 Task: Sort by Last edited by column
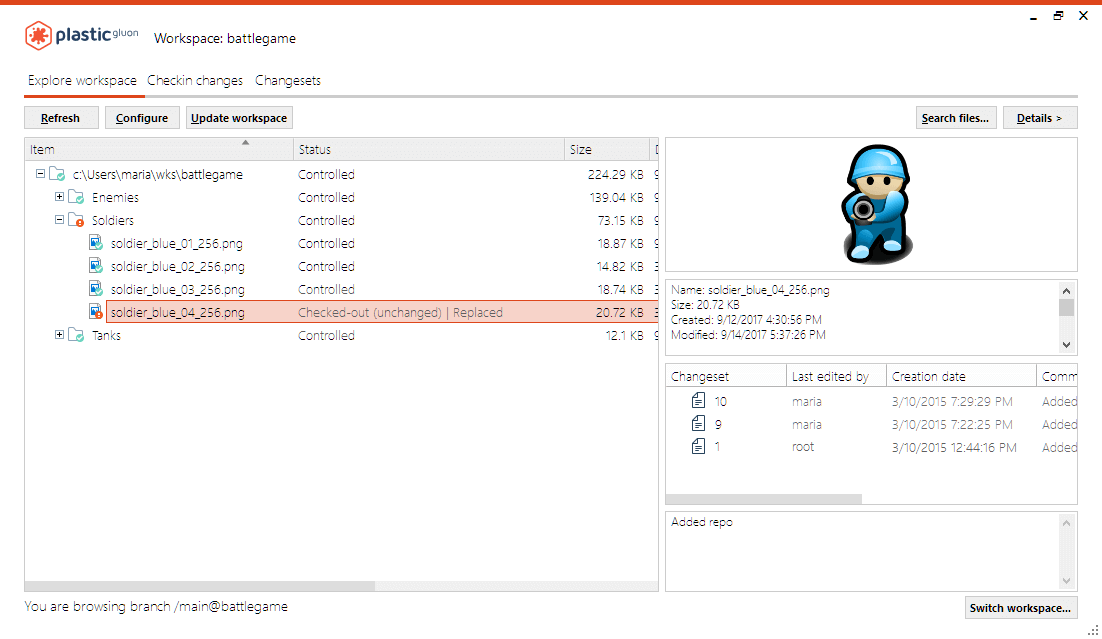tap(836, 376)
